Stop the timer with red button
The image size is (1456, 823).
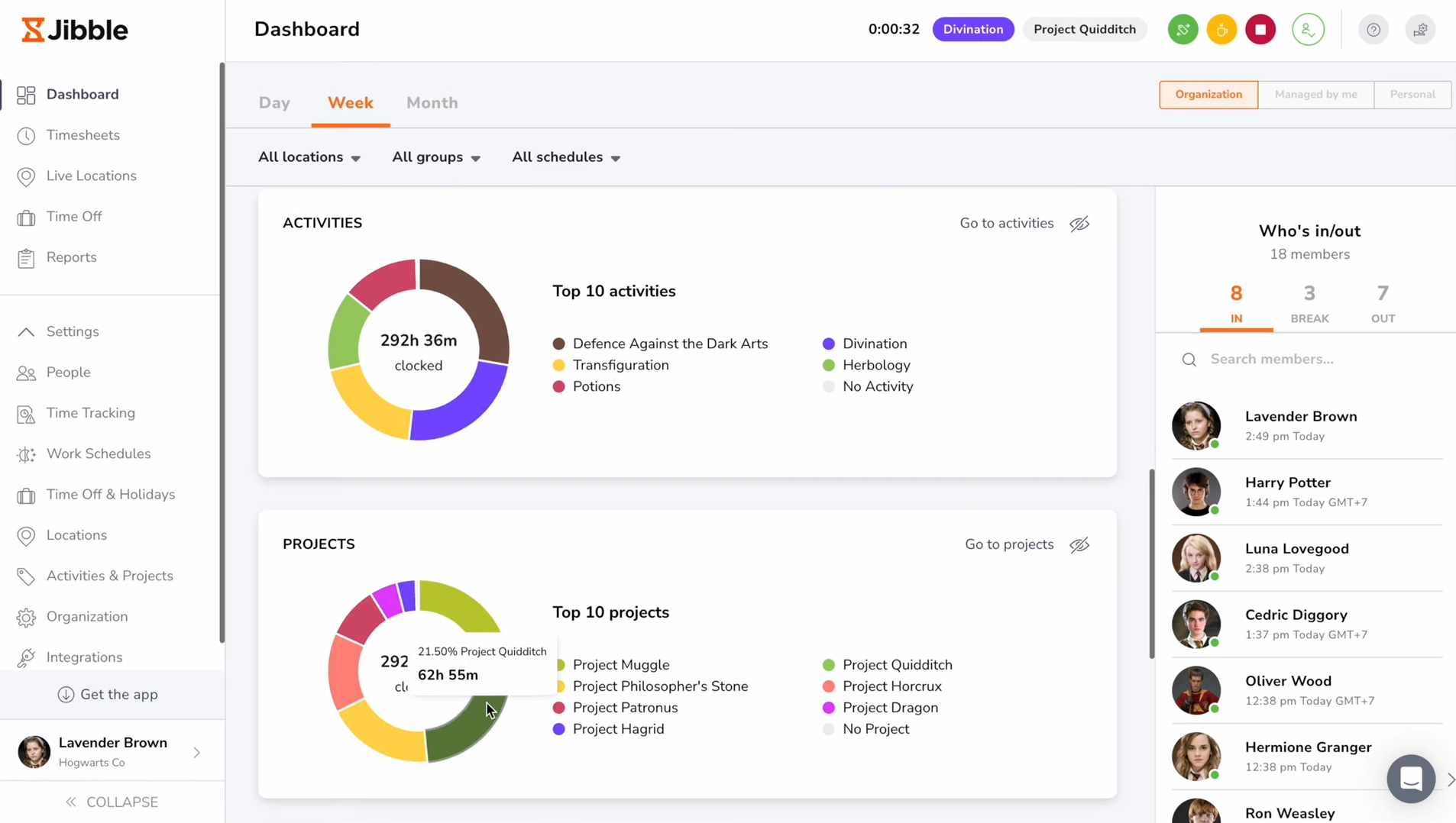1260,30
